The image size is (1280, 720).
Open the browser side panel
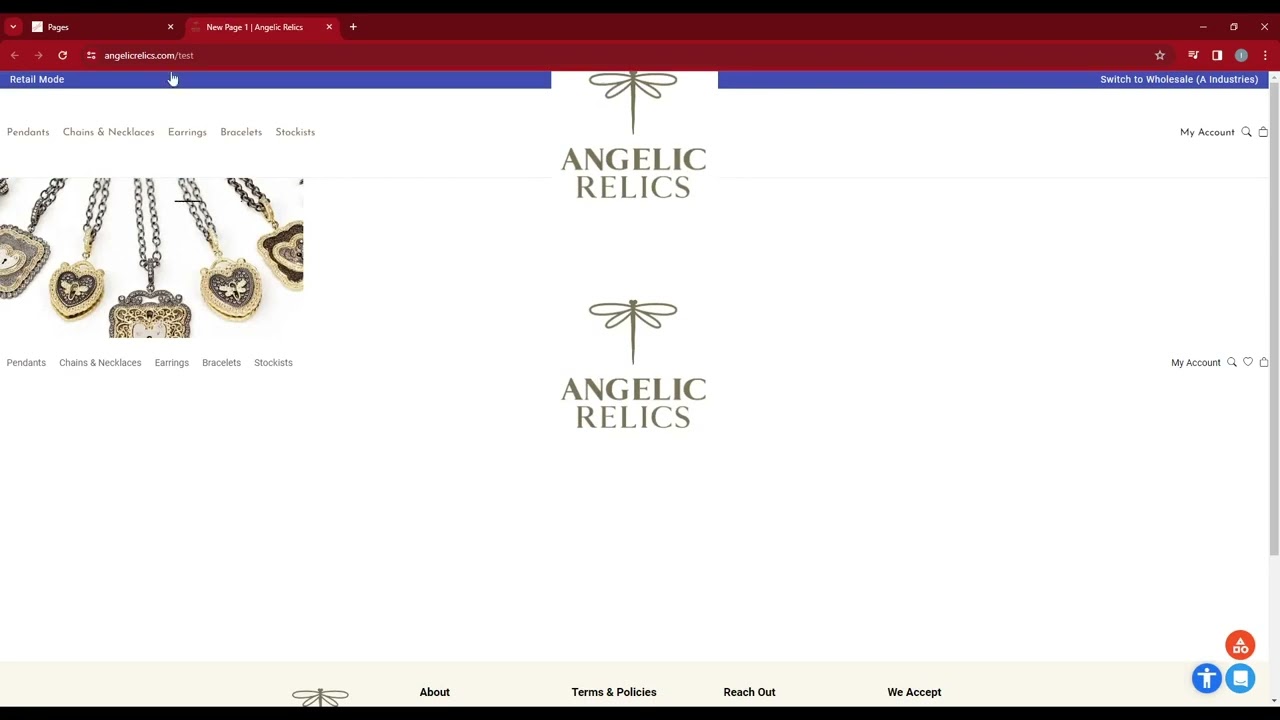pos(1217,55)
